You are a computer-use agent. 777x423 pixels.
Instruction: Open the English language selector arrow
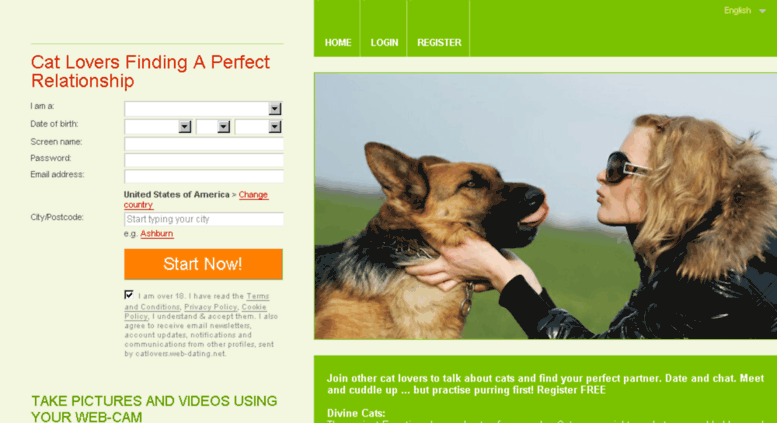pos(762,11)
